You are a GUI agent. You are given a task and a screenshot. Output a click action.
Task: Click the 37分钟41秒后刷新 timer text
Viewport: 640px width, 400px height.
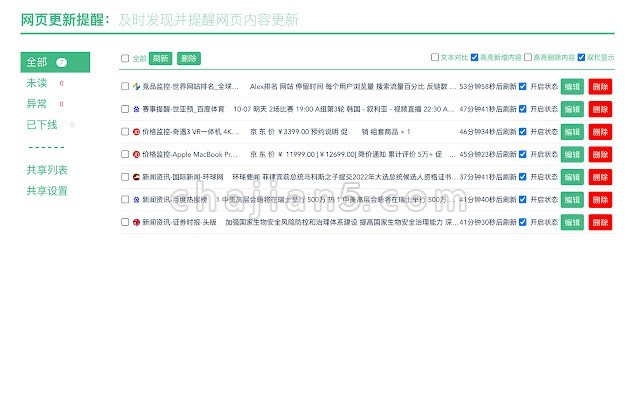click(488, 177)
